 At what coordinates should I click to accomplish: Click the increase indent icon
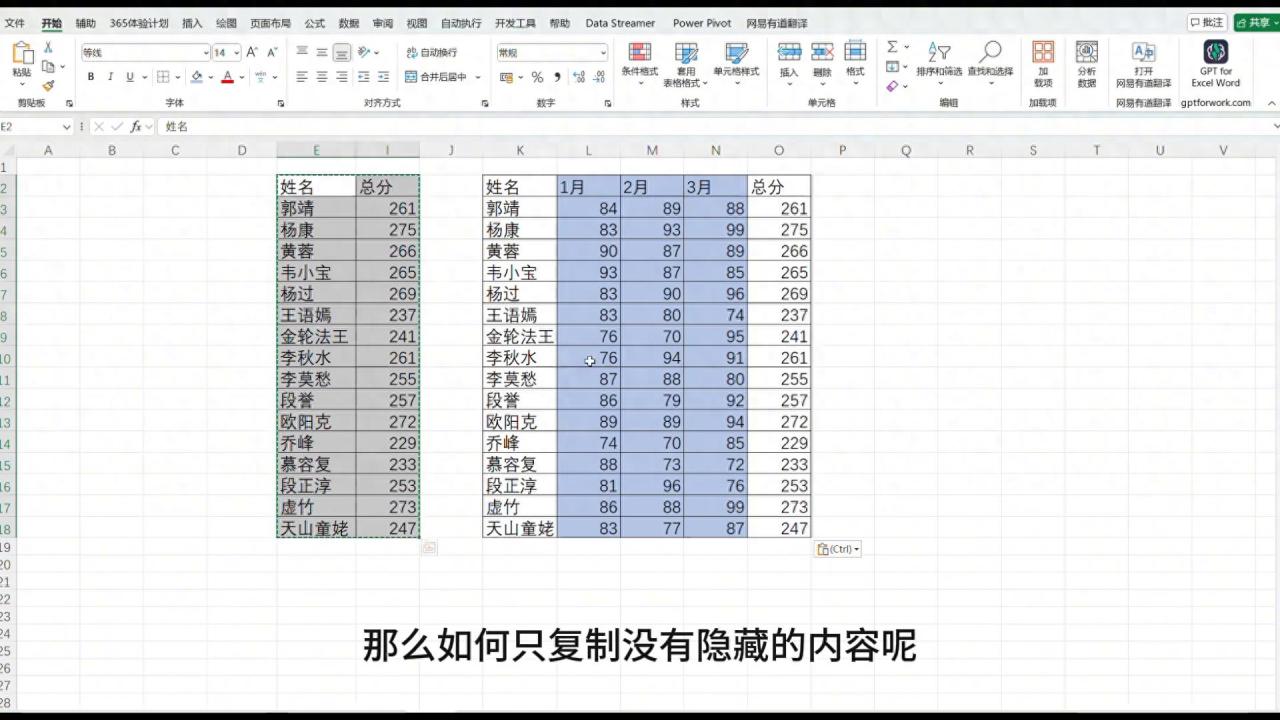[x=384, y=77]
